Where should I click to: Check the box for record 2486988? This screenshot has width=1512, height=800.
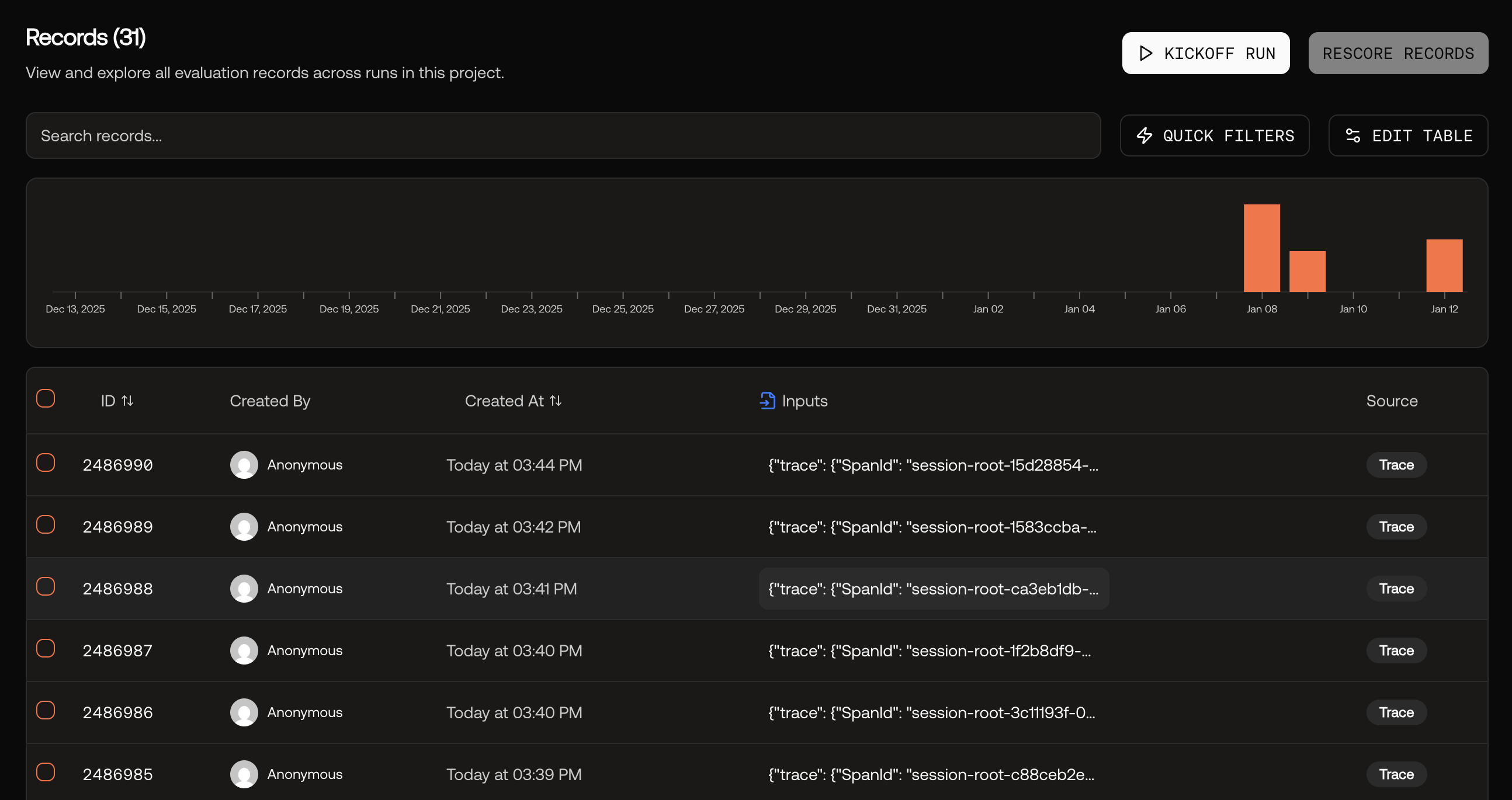pyautogui.click(x=46, y=586)
